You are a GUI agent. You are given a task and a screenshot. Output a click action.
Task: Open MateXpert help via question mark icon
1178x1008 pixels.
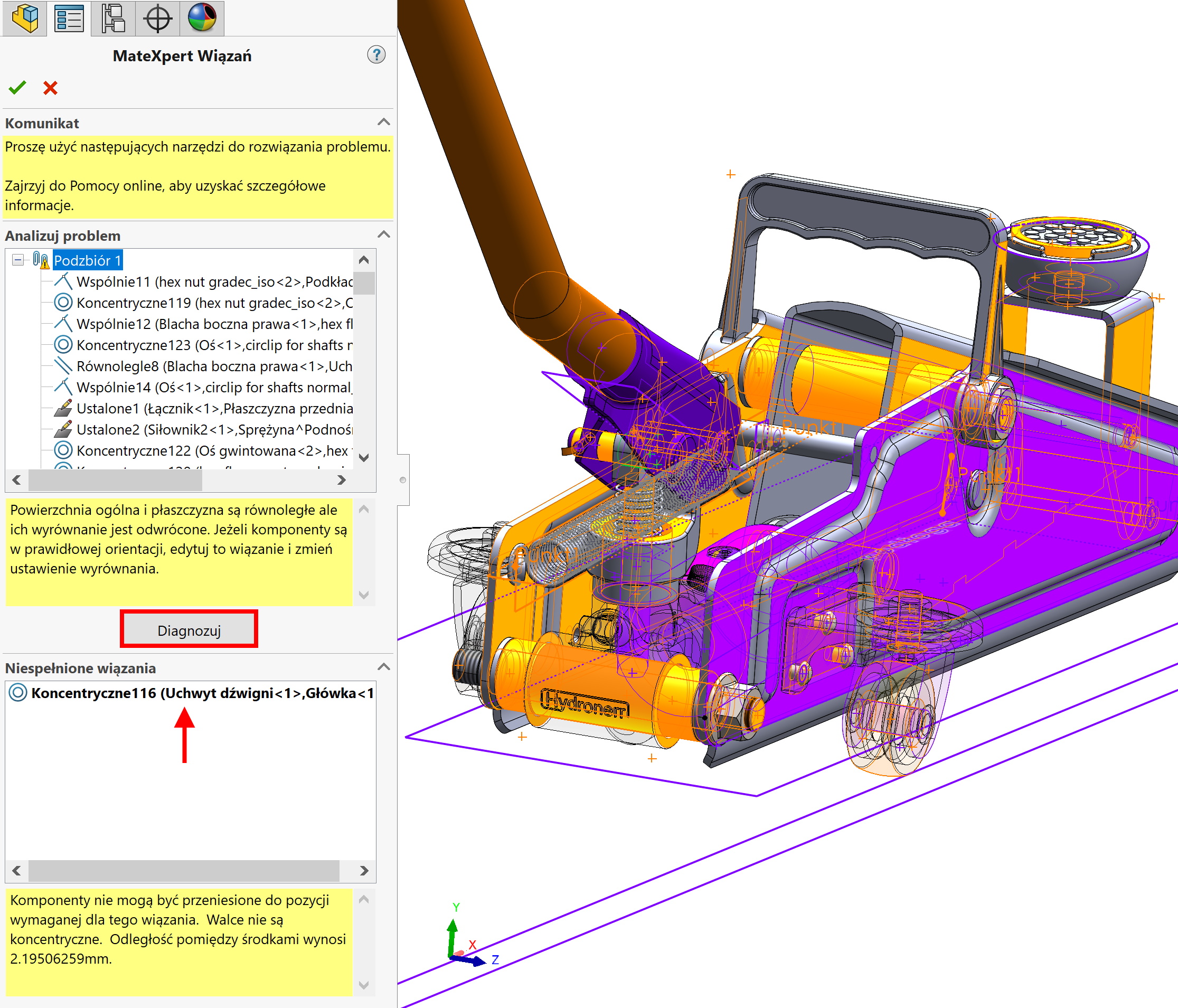[377, 55]
